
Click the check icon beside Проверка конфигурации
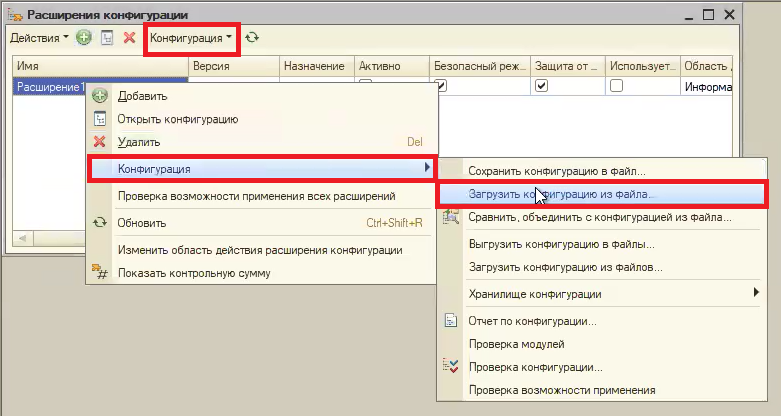click(x=451, y=366)
